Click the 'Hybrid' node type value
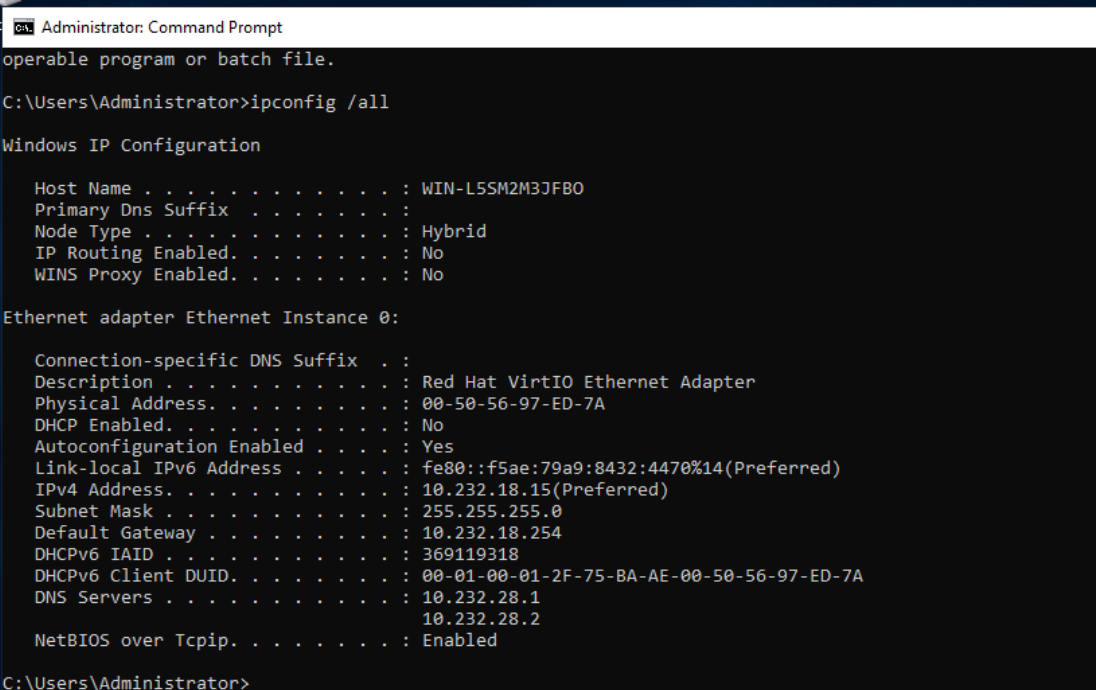 coord(454,231)
